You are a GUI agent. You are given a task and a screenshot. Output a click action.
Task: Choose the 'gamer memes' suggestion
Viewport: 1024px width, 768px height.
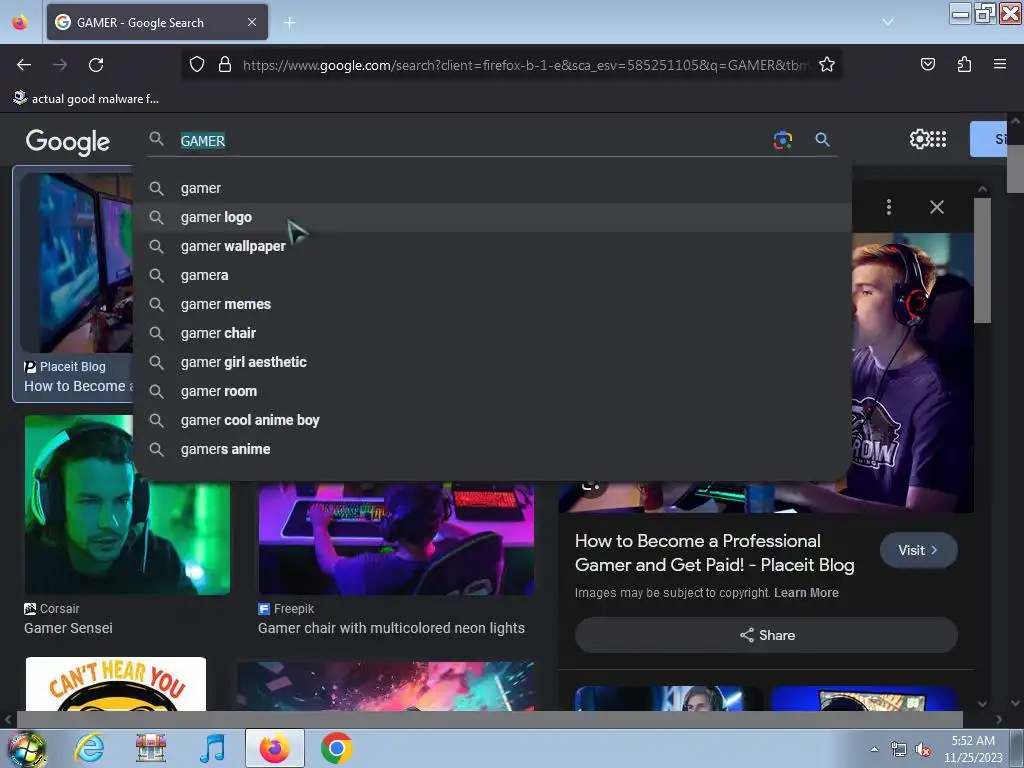tap(492, 304)
